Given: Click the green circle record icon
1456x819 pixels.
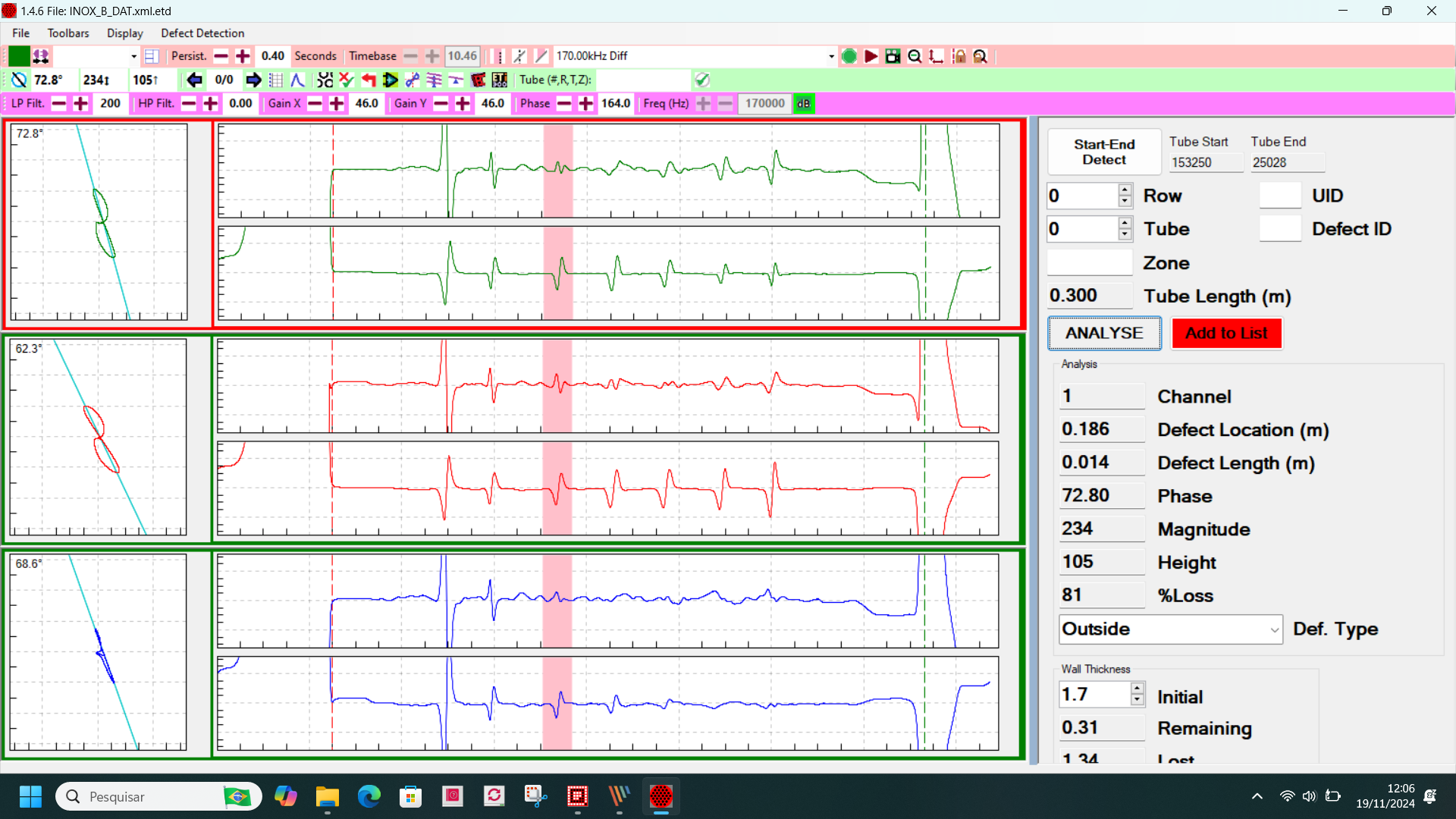Looking at the screenshot, I should [849, 56].
